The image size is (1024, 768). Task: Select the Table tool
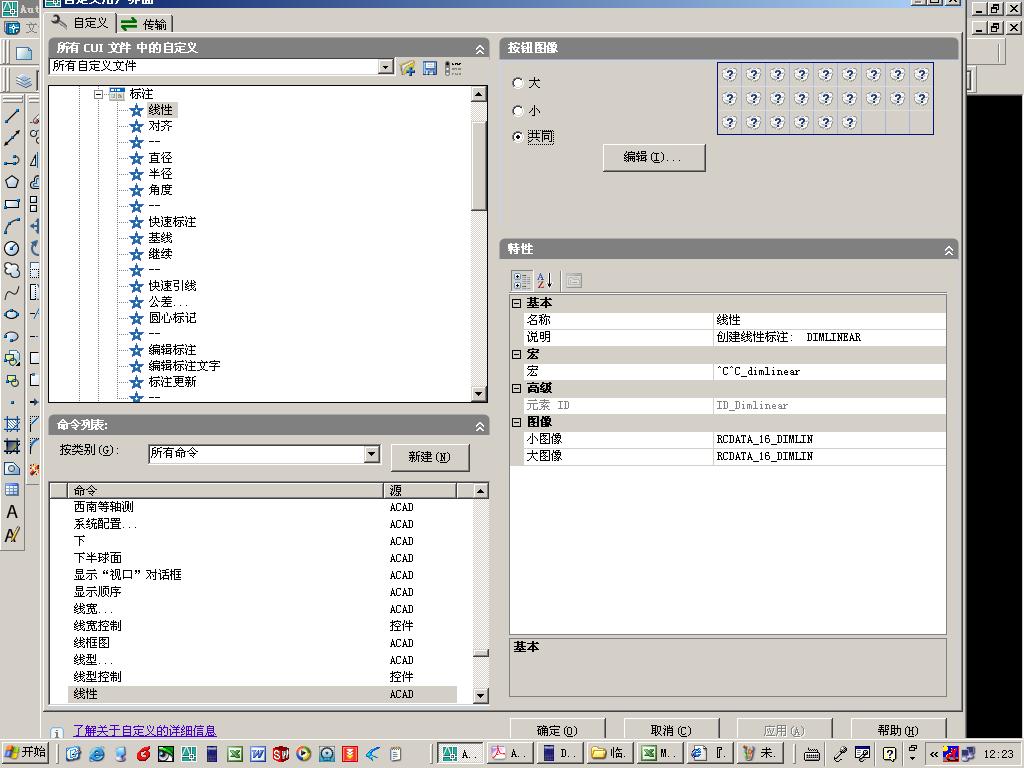pos(12,490)
